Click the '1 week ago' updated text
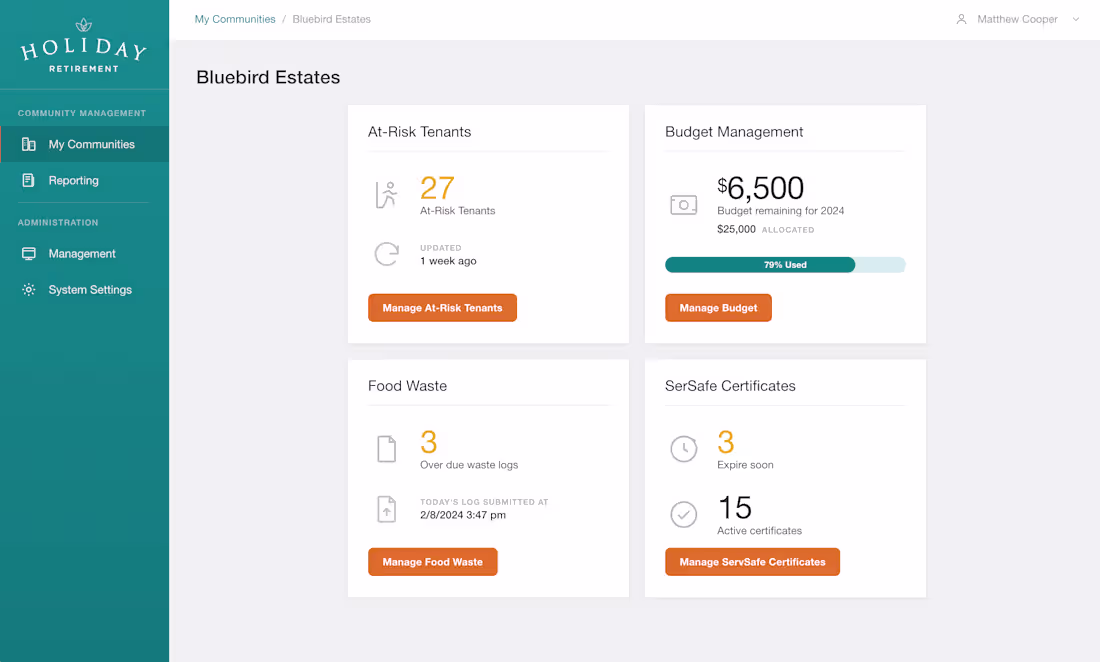The image size is (1100, 662). (x=448, y=261)
